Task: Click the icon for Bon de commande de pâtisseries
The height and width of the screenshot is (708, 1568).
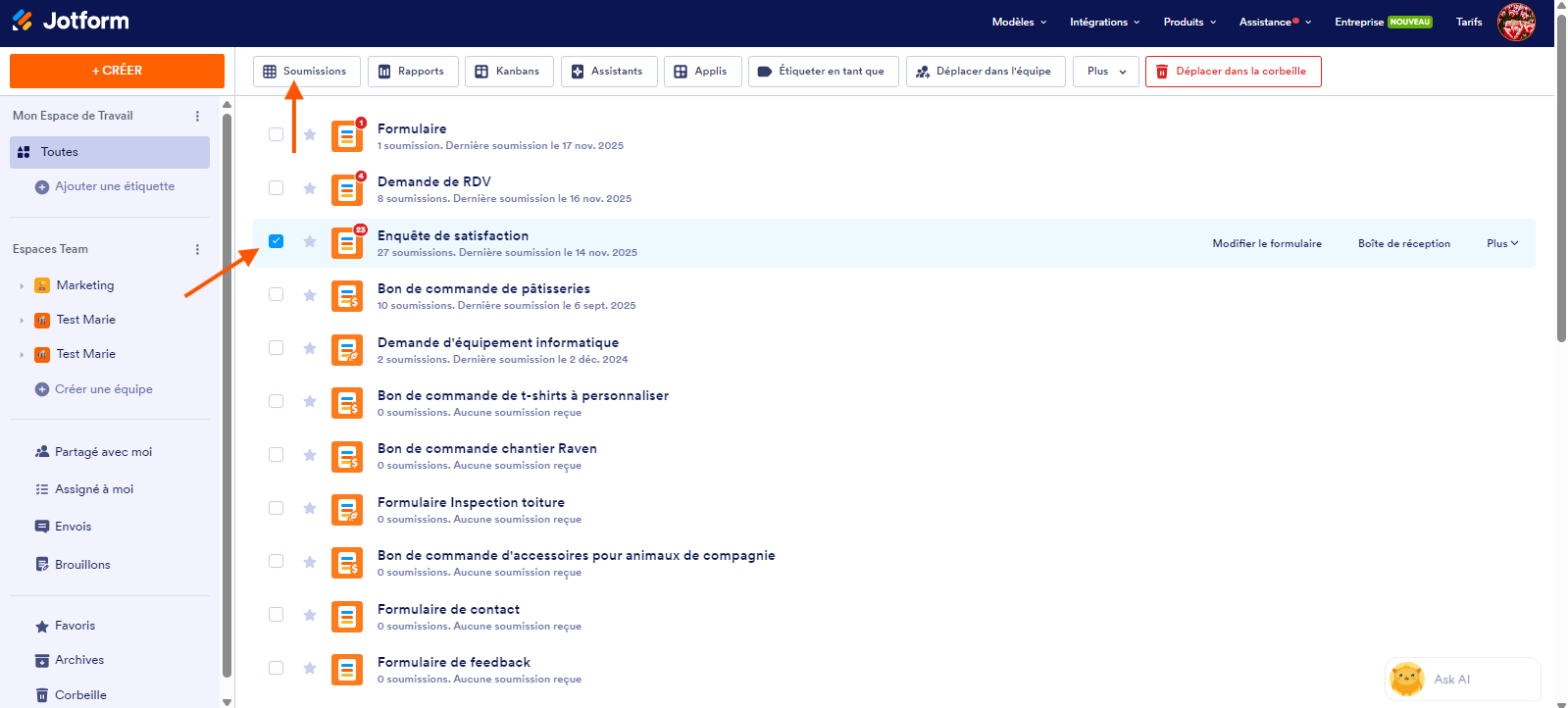Action: tap(347, 296)
